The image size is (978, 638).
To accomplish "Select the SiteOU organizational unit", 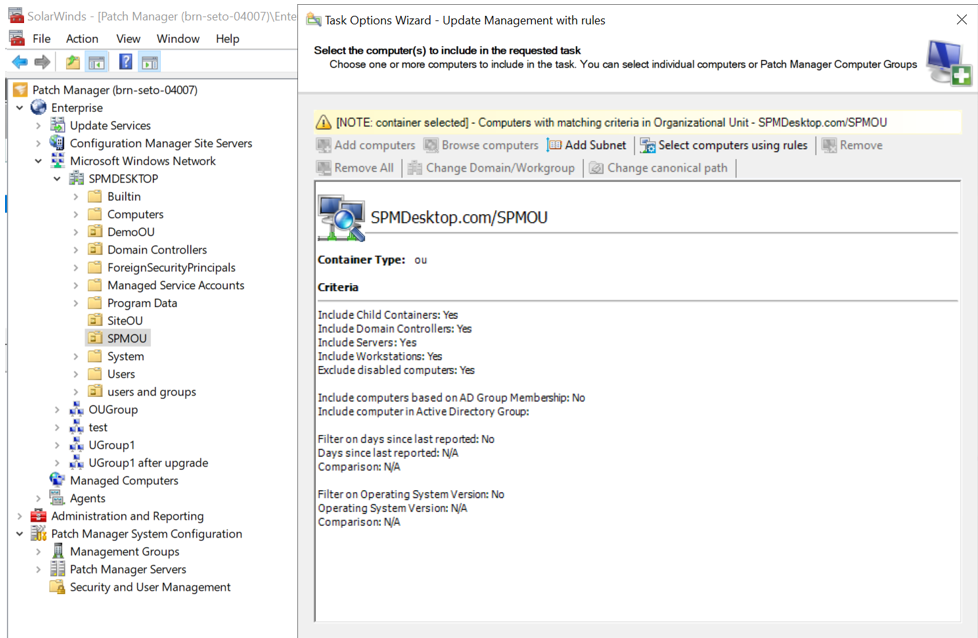I will (125, 320).
